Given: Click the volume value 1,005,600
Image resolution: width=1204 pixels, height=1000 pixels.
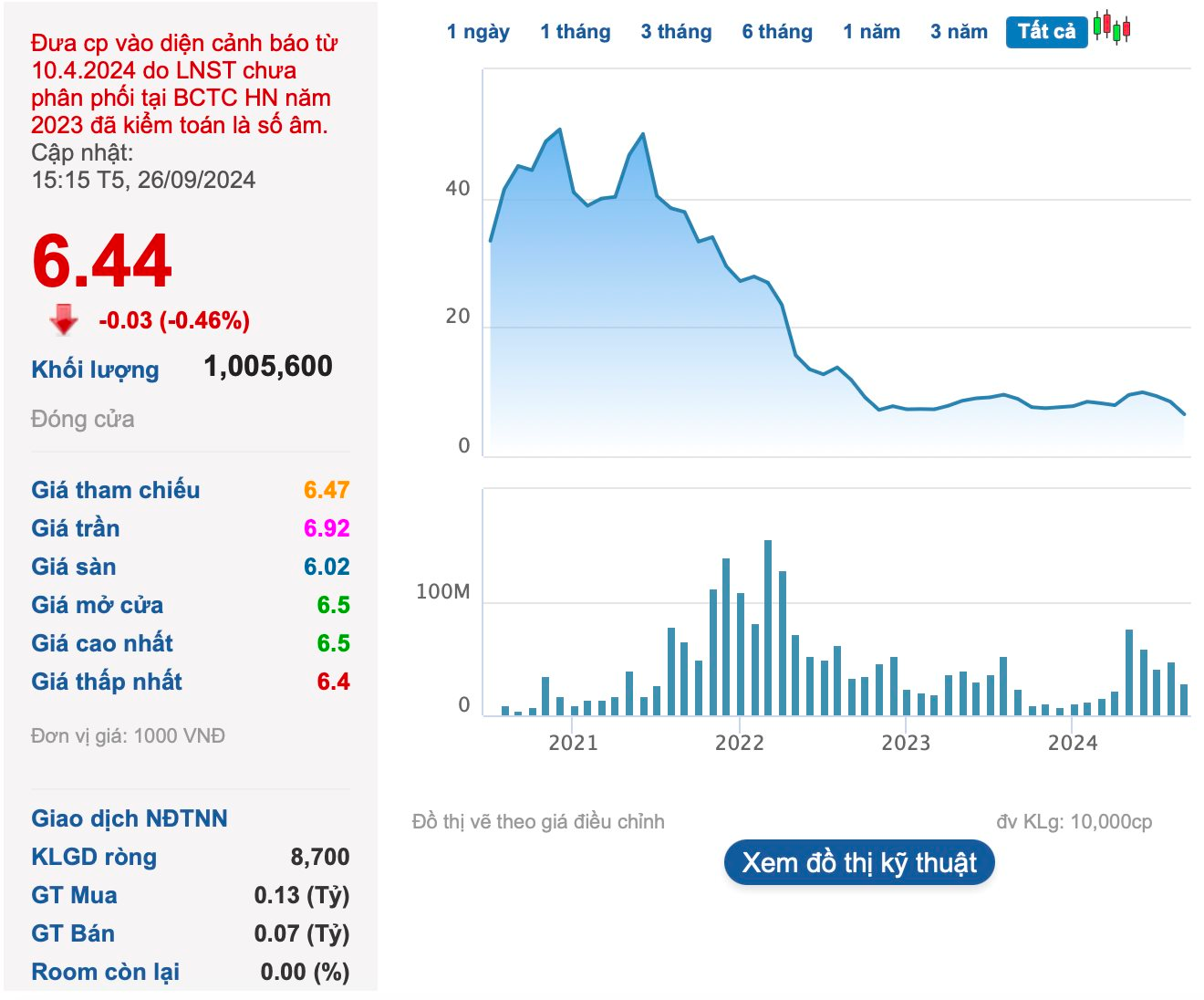Looking at the screenshot, I should tap(268, 367).
